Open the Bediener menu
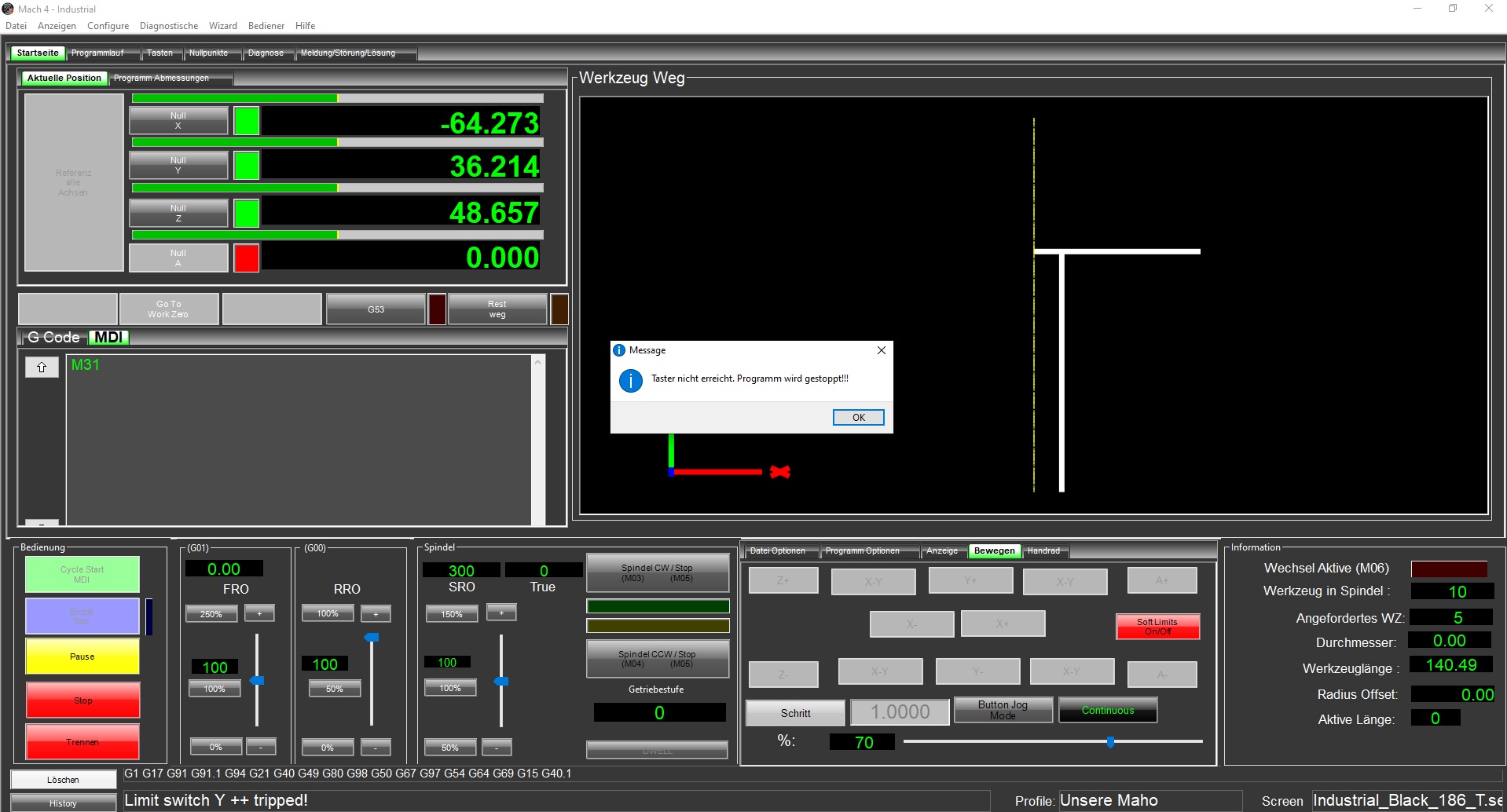This screenshot has height=812, width=1507. (x=266, y=26)
